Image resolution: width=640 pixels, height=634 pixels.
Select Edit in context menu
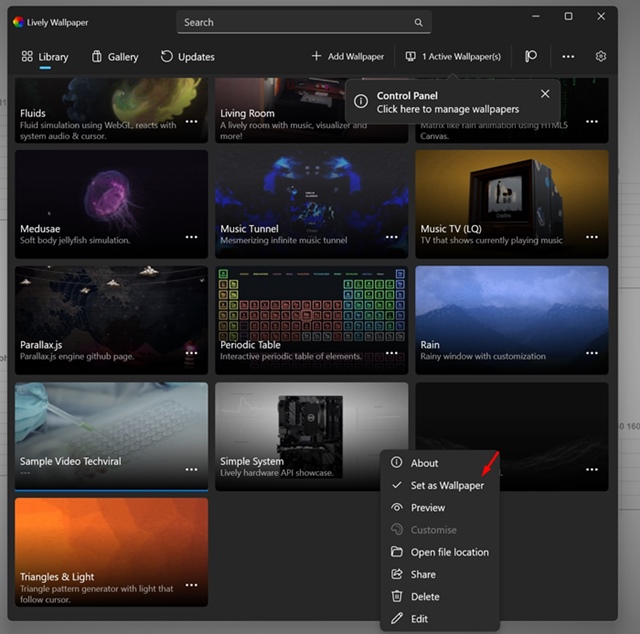pos(440,619)
